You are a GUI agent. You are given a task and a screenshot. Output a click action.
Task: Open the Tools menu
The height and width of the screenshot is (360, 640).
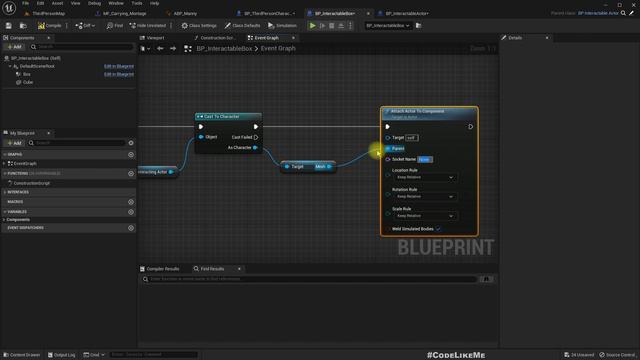click(x=137, y=3)
